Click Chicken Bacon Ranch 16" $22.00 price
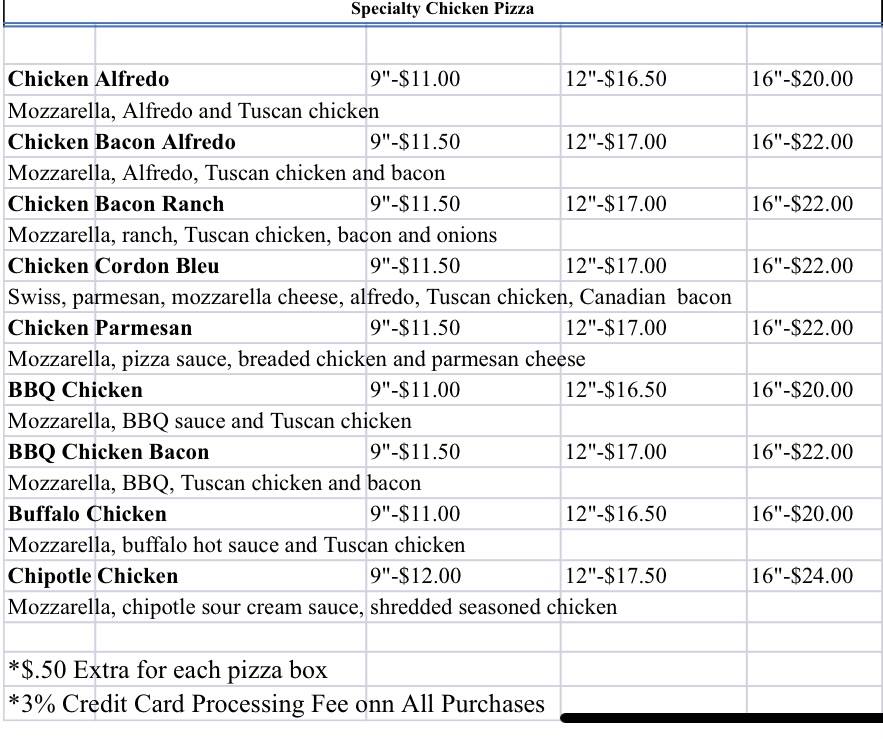Viewport: 883px width, 739px height. (802, 203)
